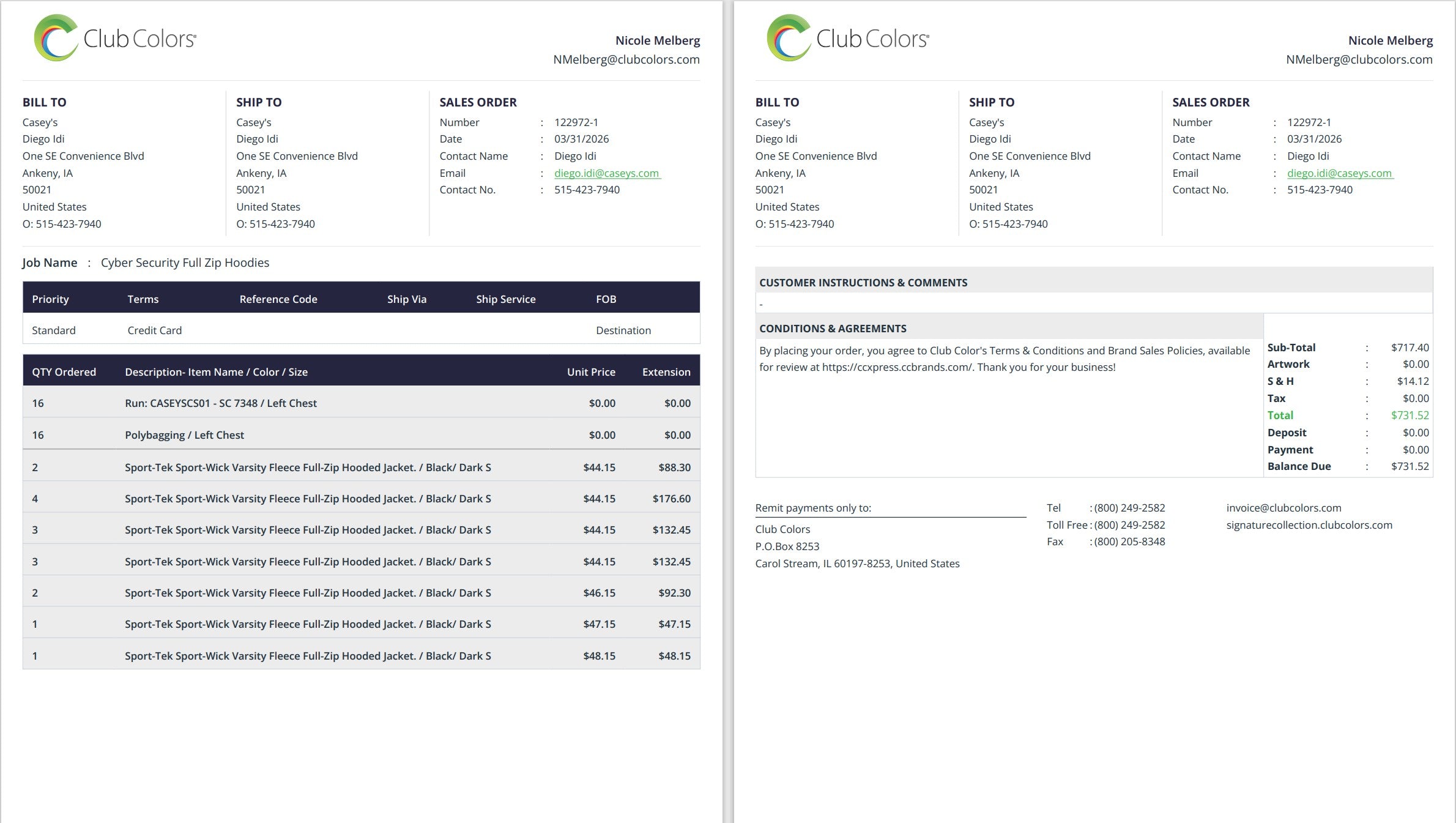Click the $46.15 unit price

600,593
